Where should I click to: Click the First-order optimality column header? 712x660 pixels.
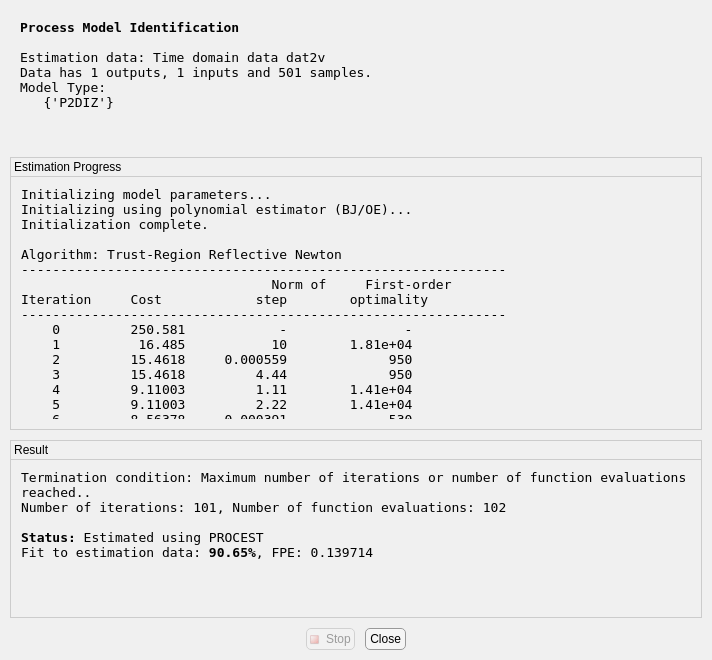400,292
